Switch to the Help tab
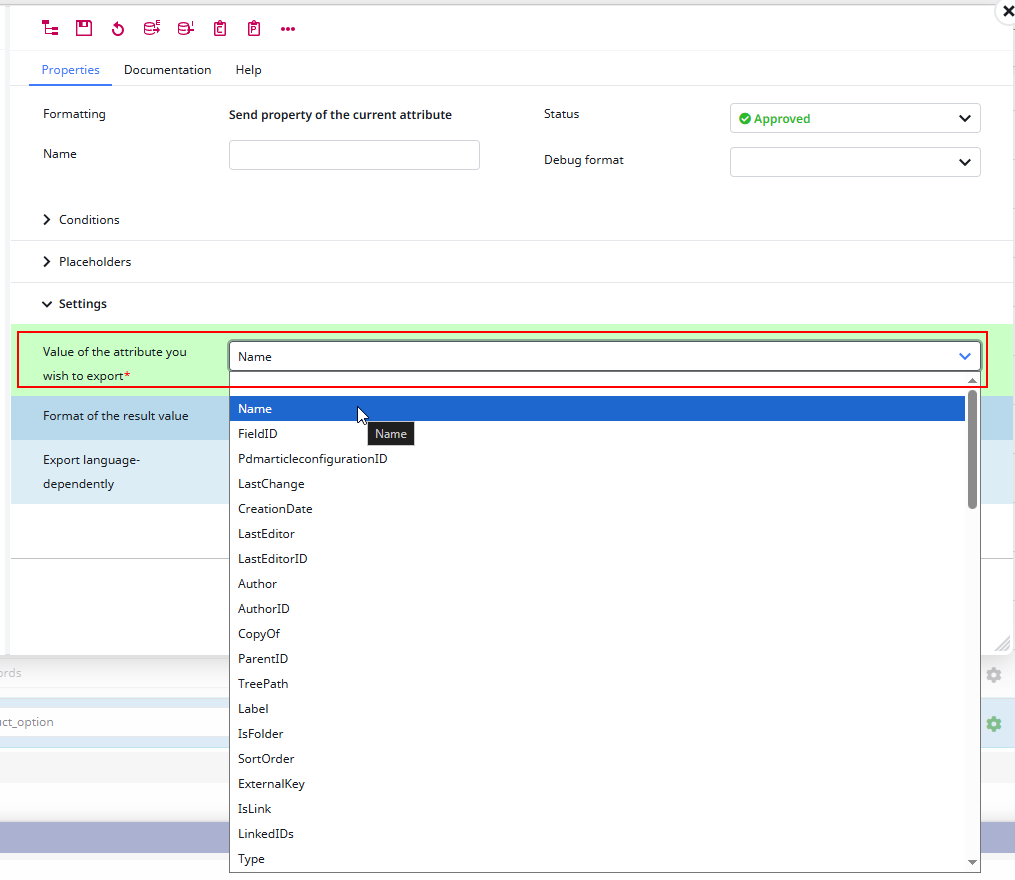 coord(248,70)
